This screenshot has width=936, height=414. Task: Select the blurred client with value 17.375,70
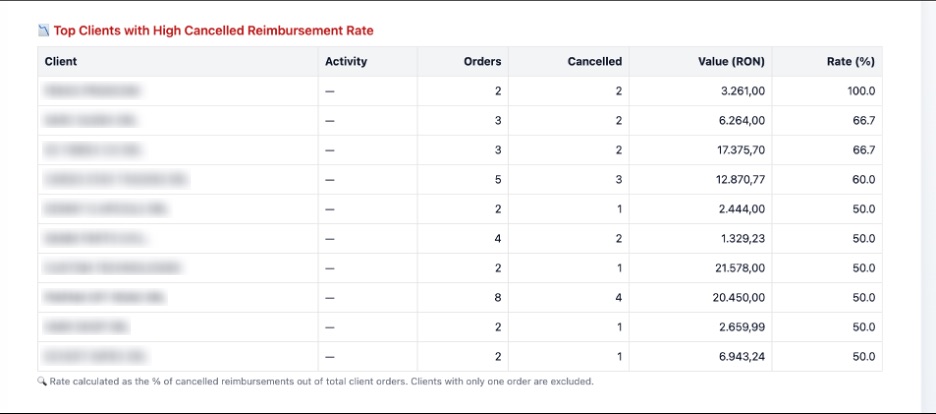click(92, 150)
